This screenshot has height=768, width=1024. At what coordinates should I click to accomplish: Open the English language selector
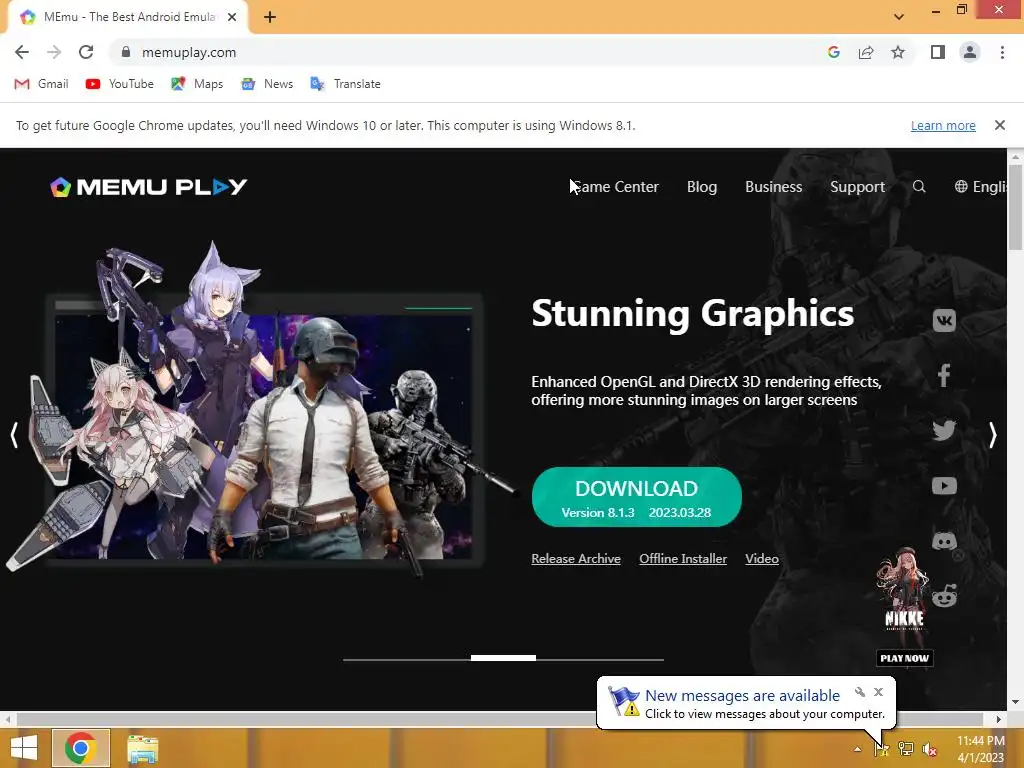[980, 187]
